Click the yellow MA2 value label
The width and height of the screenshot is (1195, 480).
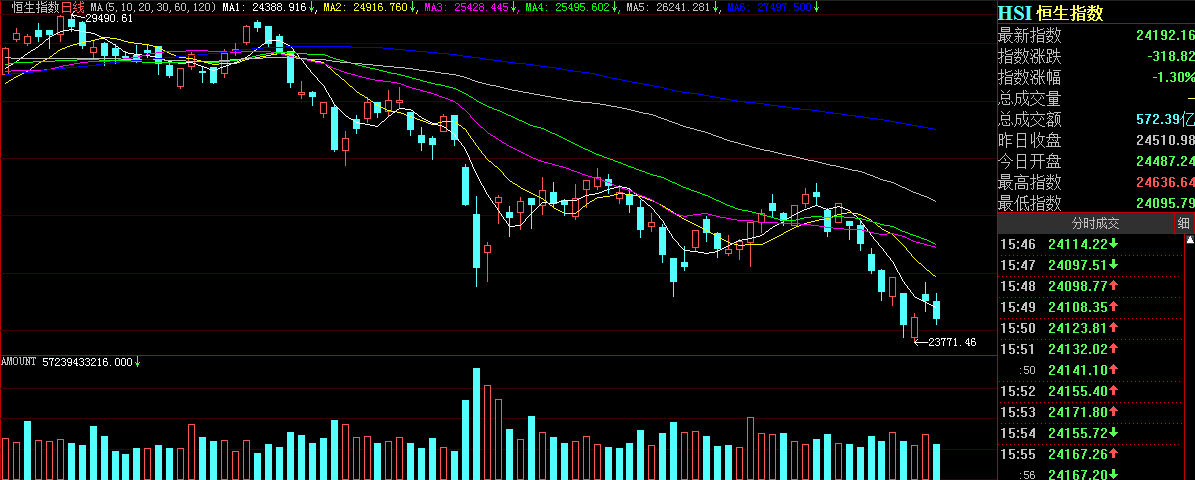point(366,7)
